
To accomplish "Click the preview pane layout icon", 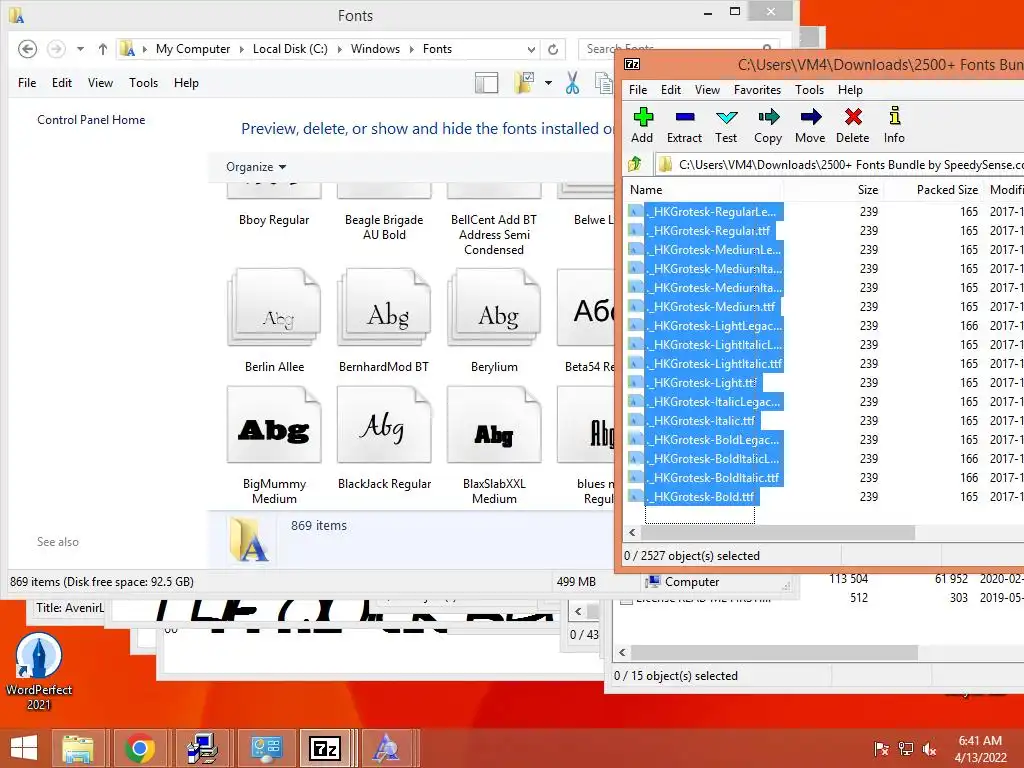I will [x=487, y=83].
